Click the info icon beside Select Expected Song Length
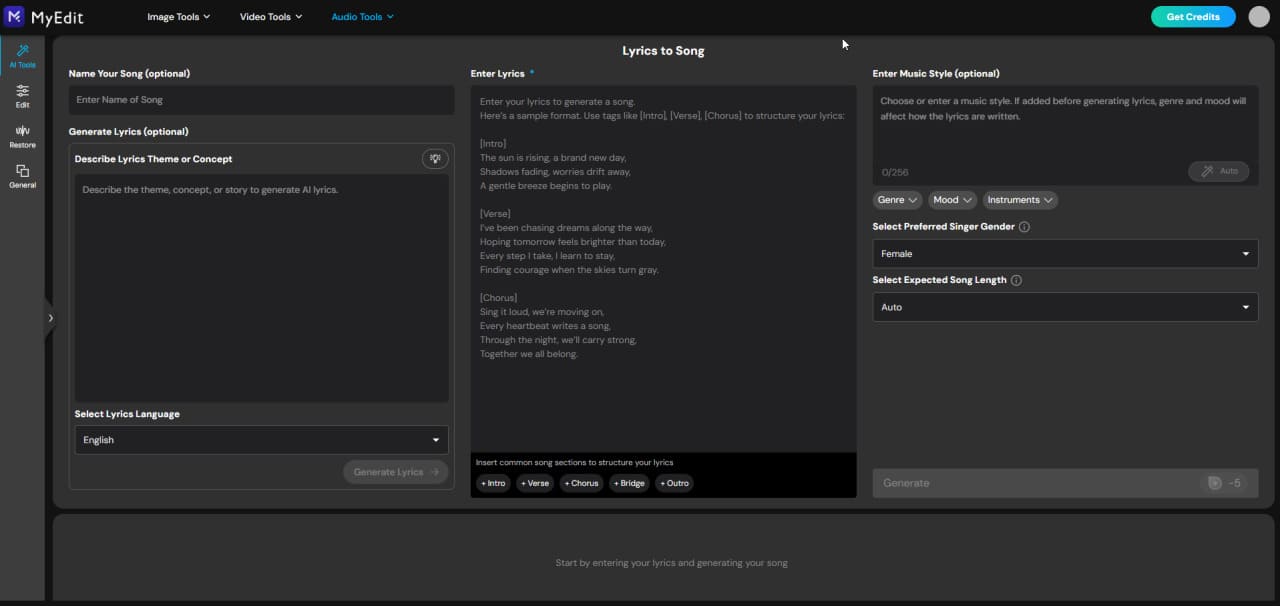The width and height of the screenshot is (1280, 606). pos(1016,280)
